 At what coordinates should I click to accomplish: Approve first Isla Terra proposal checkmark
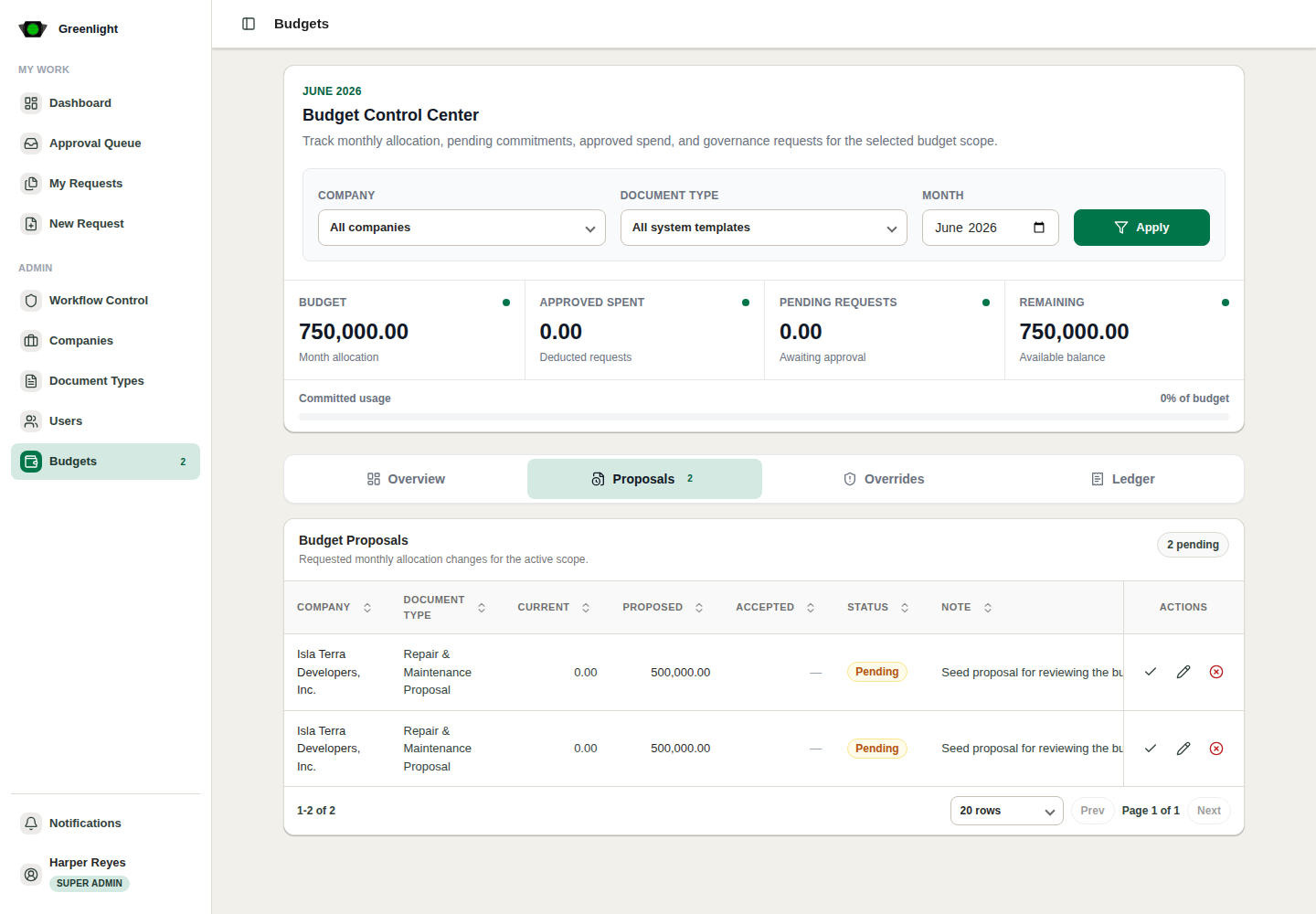[x=1151, y=672]
